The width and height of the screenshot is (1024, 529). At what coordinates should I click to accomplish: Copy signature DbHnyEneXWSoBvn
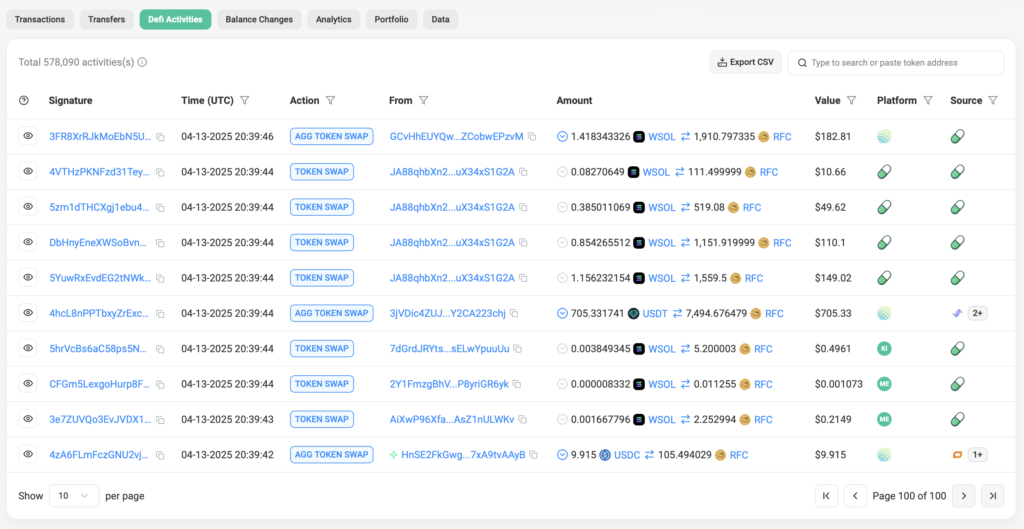tap(160, 243)
